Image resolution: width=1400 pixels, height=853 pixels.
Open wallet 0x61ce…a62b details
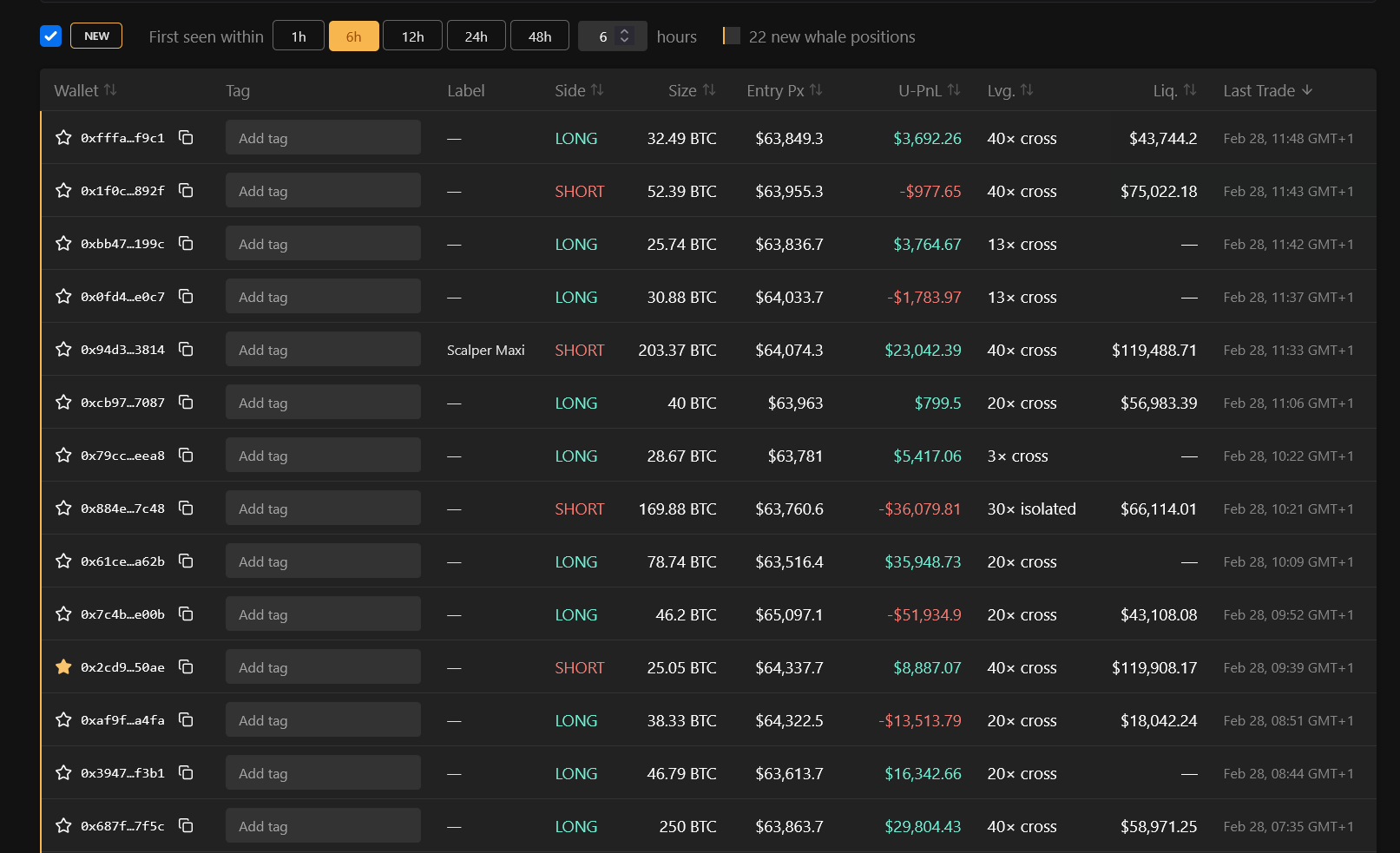point(122,561)
